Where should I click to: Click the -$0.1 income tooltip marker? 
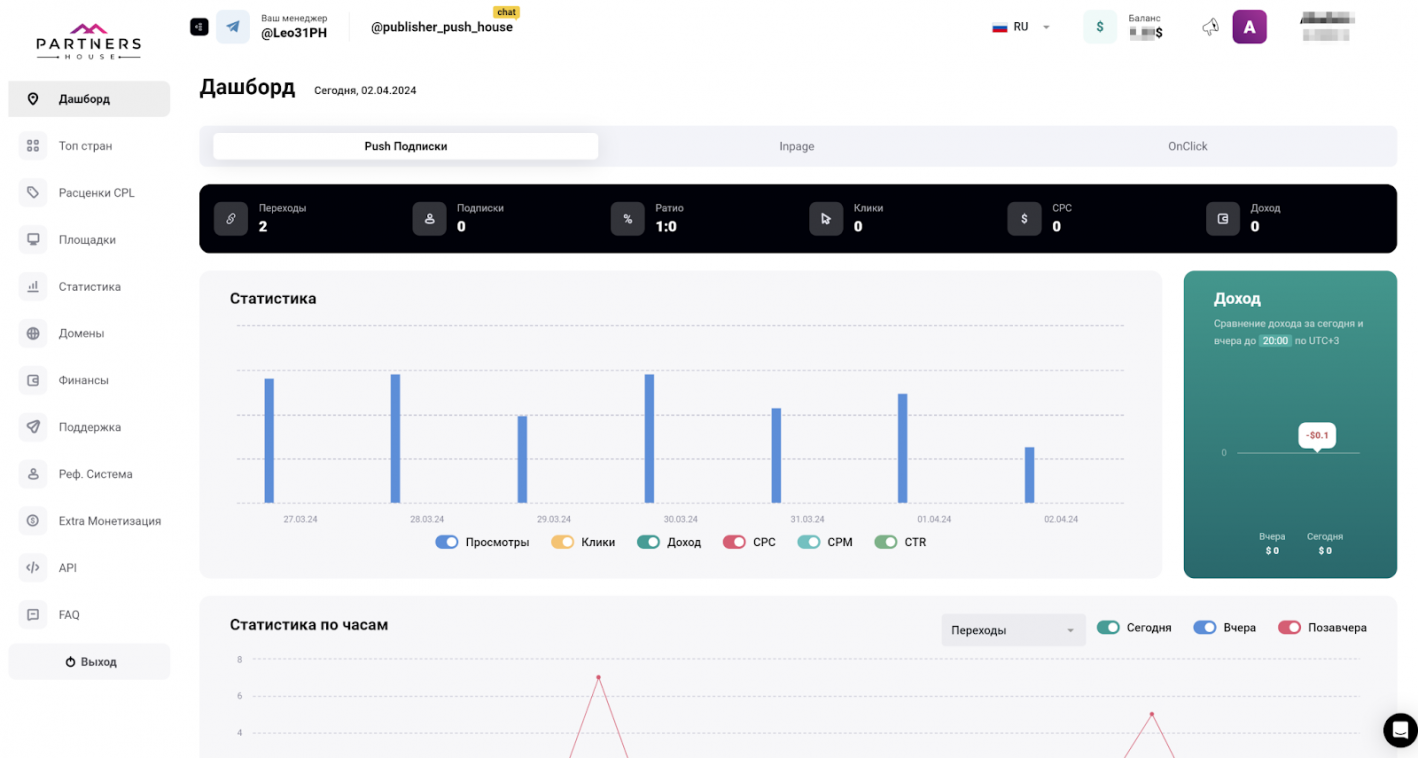coord(1317,435)
